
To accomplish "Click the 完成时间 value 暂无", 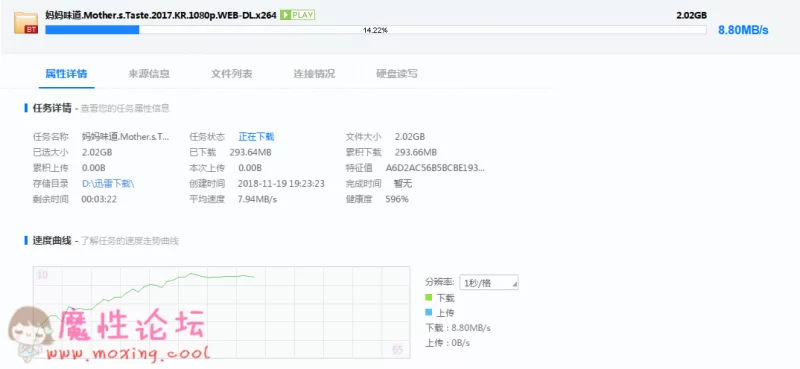I will pos(403,183).
